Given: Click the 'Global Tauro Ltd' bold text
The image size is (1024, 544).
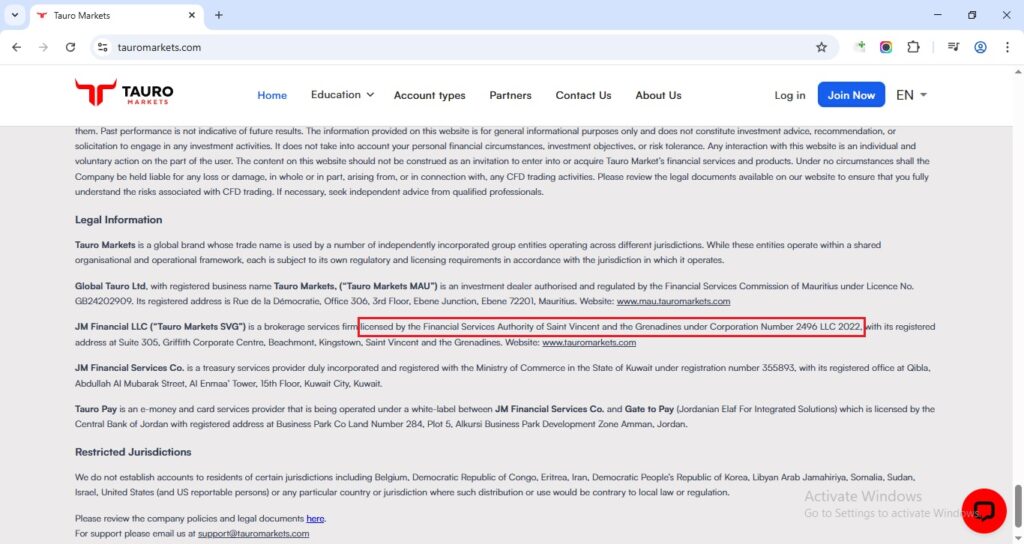Looking at the screenshot, I should tap(110, 286).
